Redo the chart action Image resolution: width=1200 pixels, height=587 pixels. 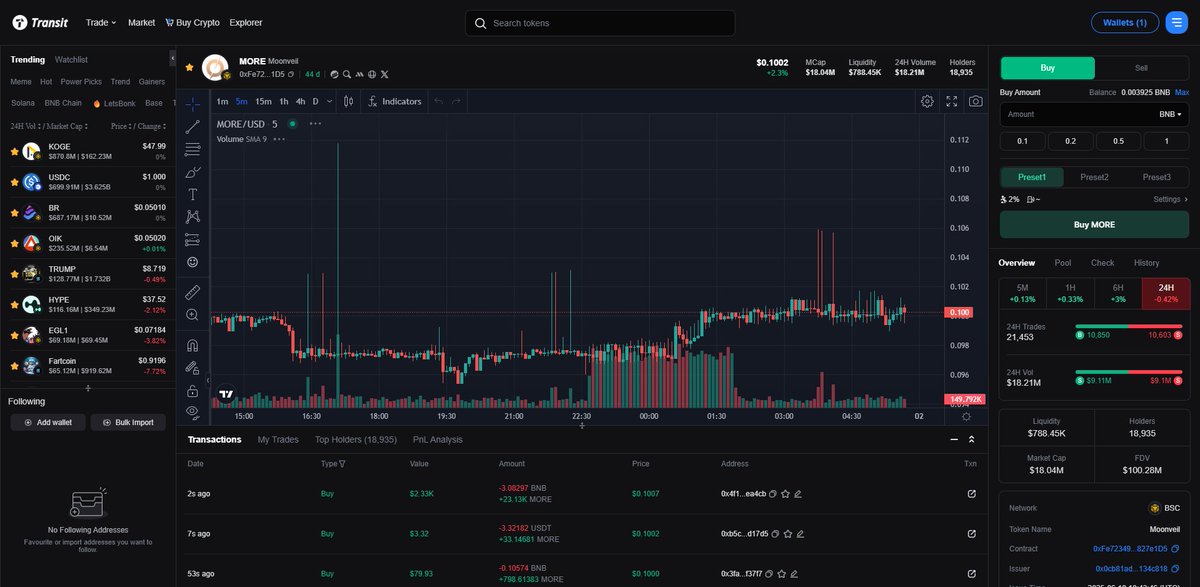click(456, 101)
